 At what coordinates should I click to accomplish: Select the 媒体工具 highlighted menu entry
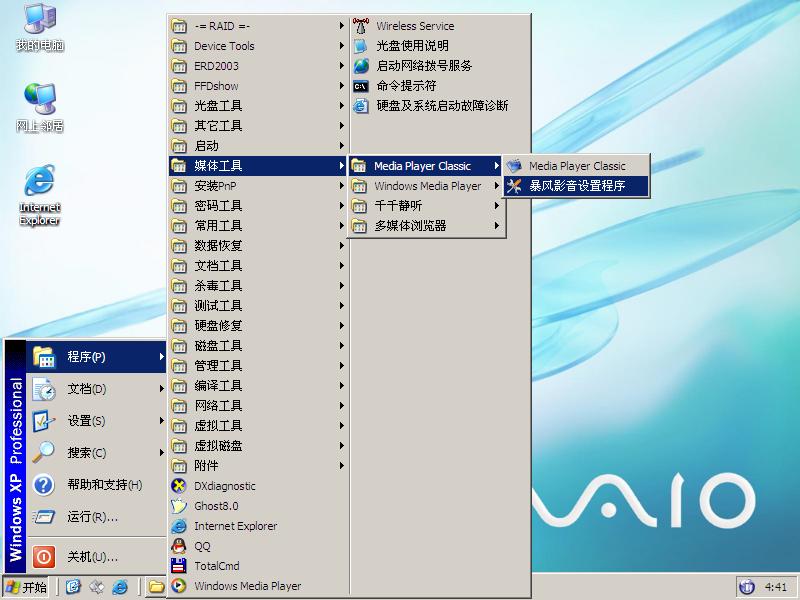pyautogui.click(x=259, y=166)
